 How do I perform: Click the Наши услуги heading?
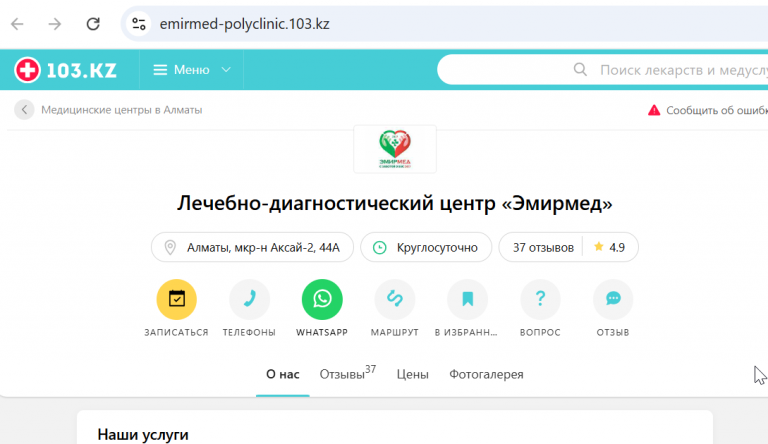pyautogui.click(x=143, y=435)
